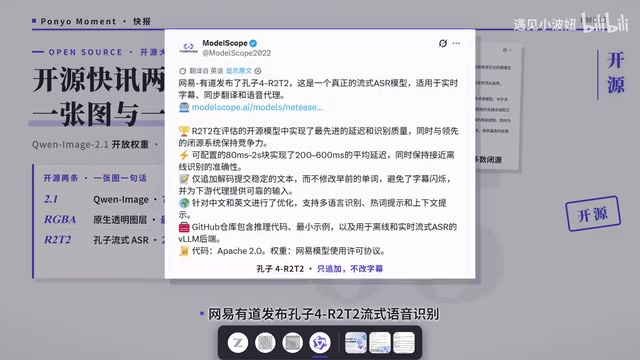Click the lightning bolt emoji line

(x=184, y=155)
